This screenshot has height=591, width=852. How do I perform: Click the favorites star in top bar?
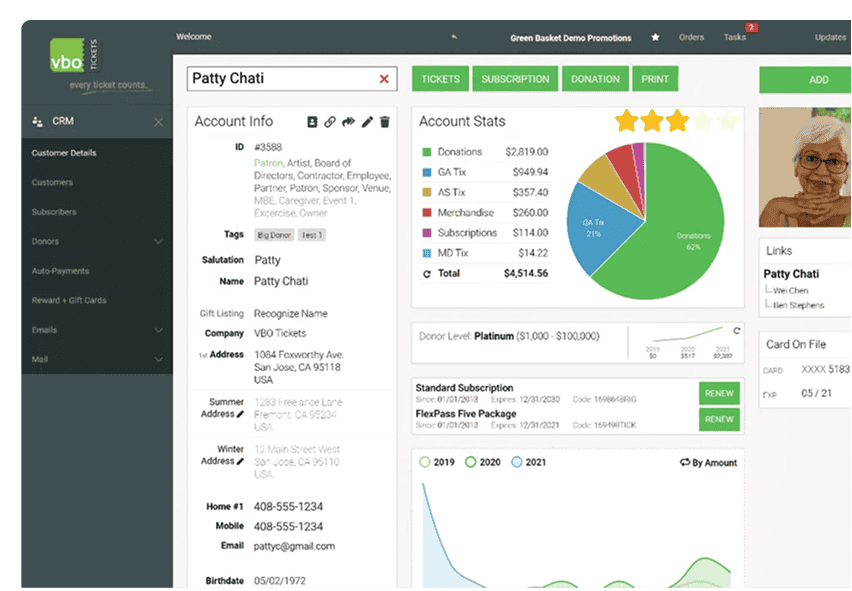tap(656, 38)
